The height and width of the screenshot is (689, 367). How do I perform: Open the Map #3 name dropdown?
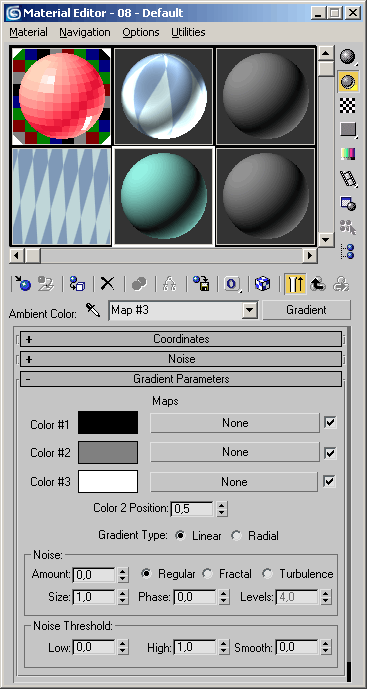pyautogui.click(x=250, y=311)
